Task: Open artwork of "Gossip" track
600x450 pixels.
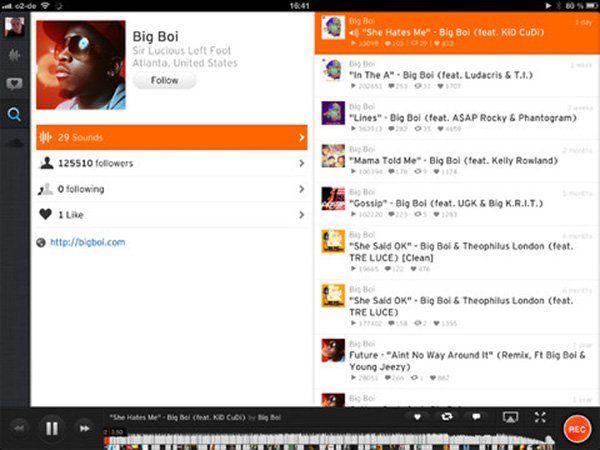Action: coord(333,199)
